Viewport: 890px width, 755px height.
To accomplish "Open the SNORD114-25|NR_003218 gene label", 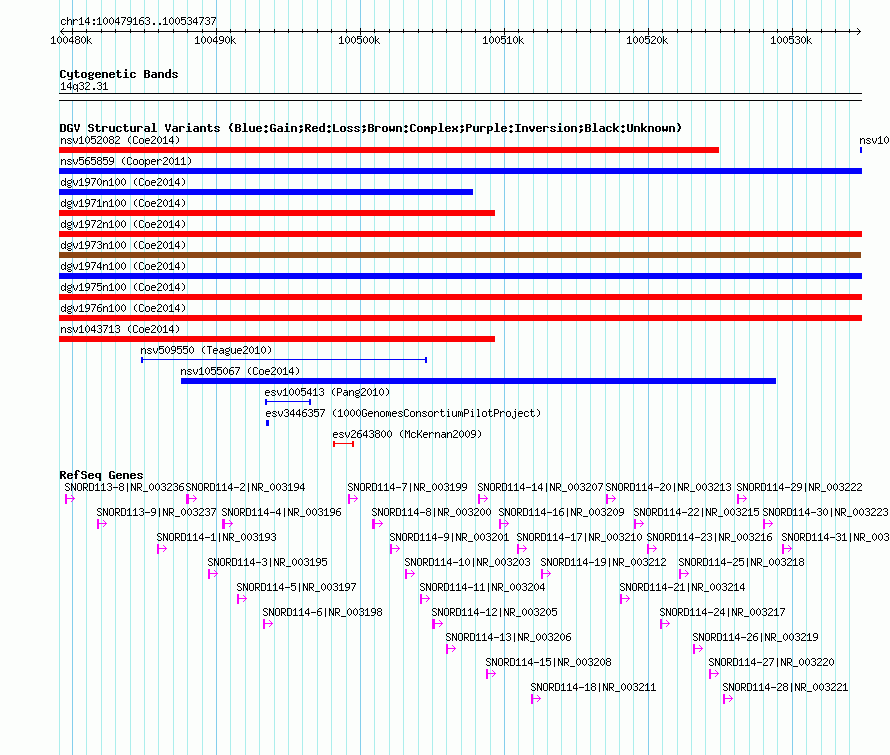I will coord(741,562).
